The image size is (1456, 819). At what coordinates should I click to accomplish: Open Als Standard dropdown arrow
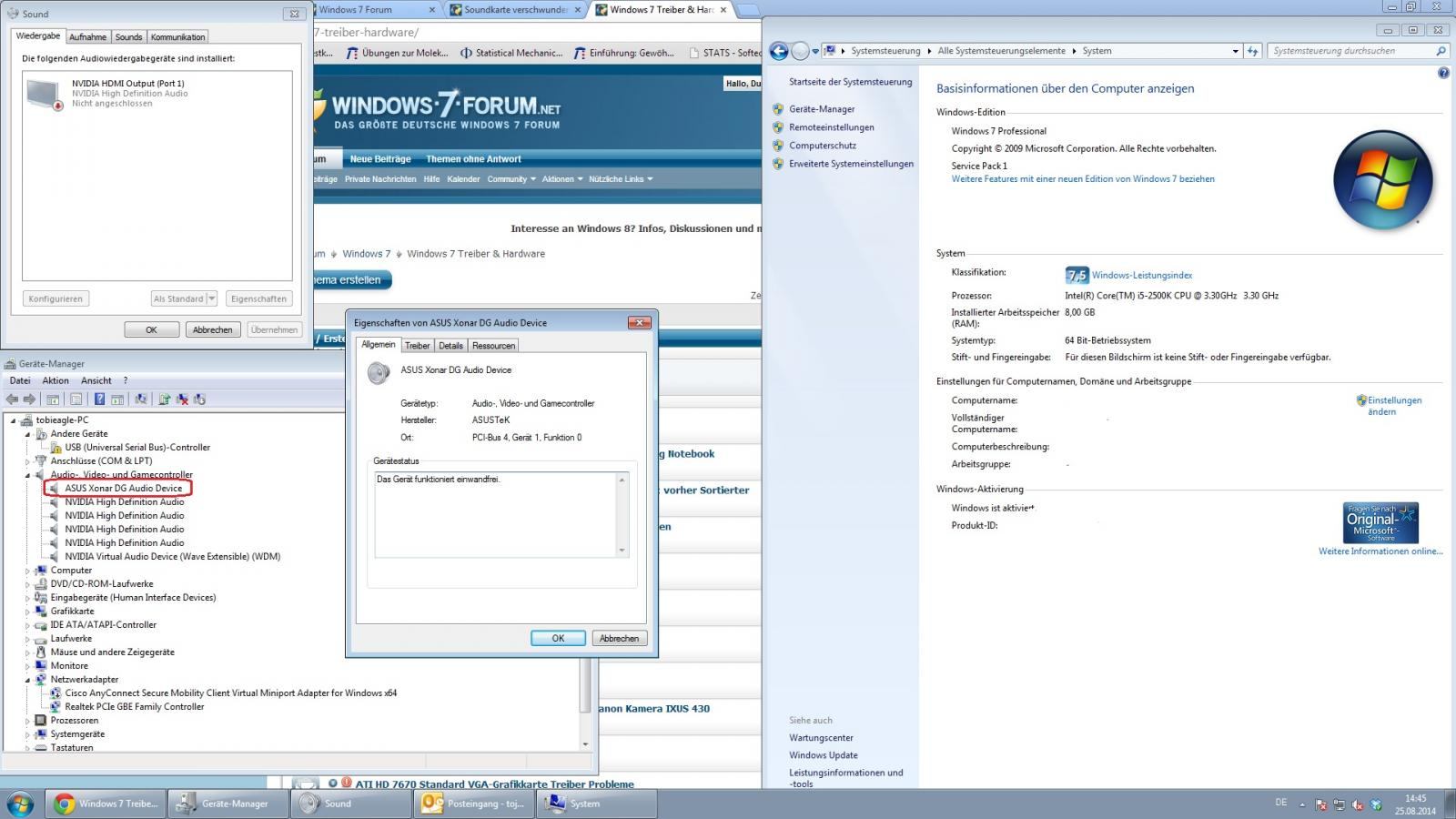(x=212, y=298)
